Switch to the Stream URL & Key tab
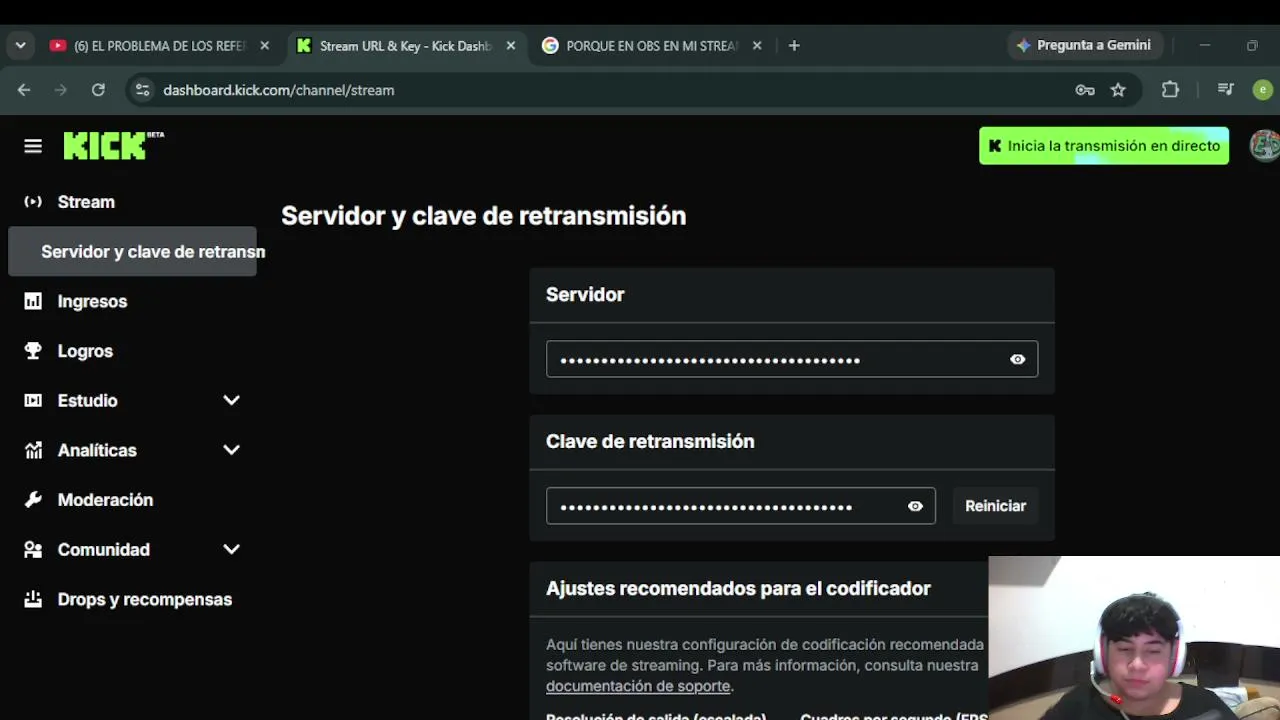Viewport: 1280px width, 720px height. (x=406, y=45)
